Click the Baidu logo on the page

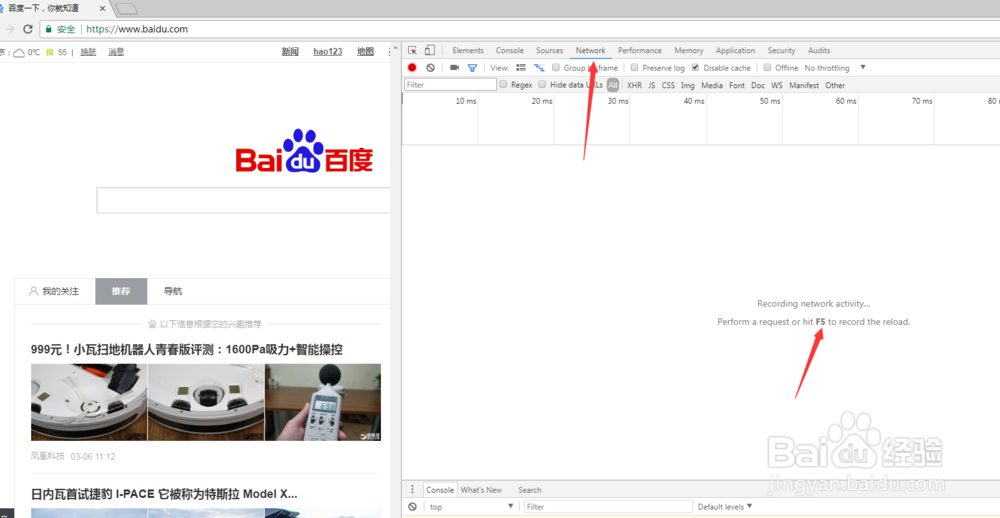(304, 151)
